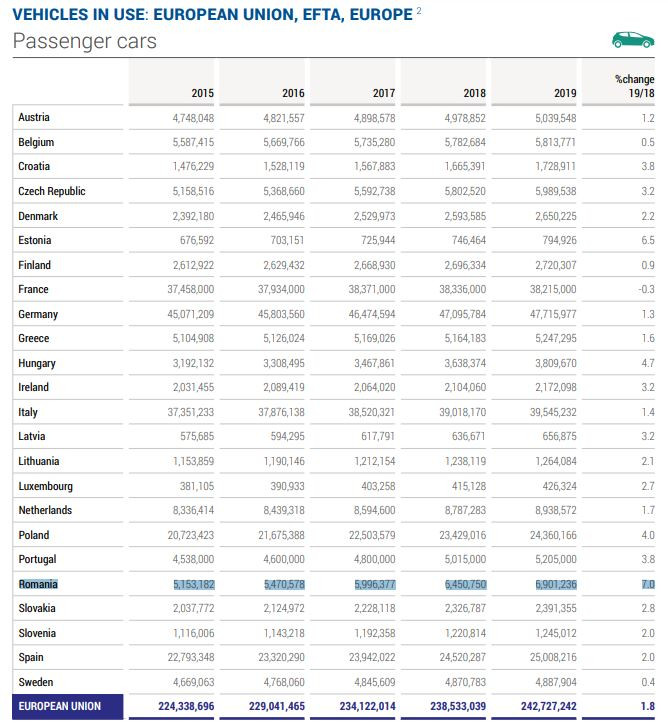This screenshot has height=728, width=668.
Task: Select the Luxembourg row label
Action: [45, 486]
